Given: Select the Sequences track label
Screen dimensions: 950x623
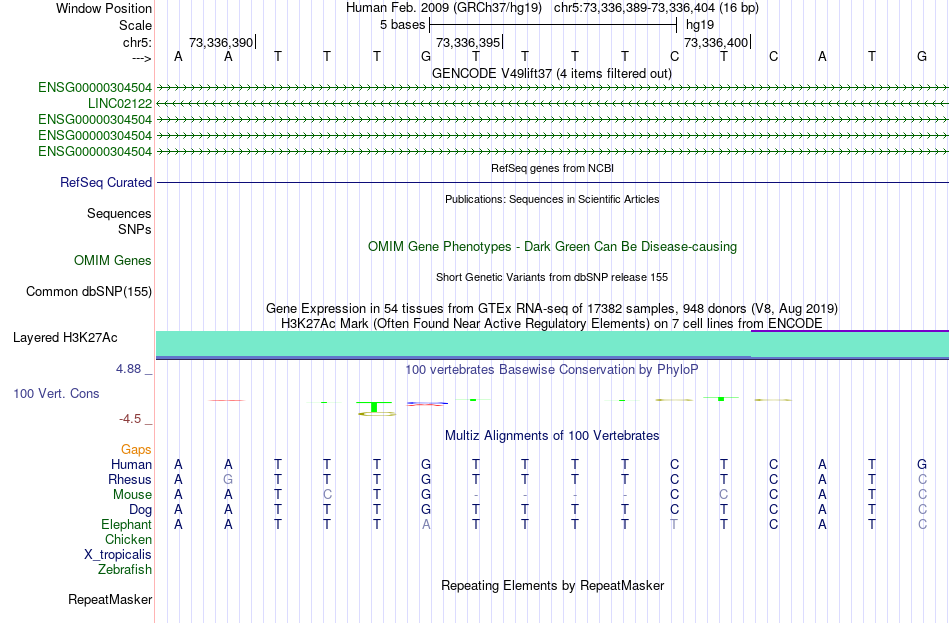Looking at the screenshot, I should pos(119,213).
